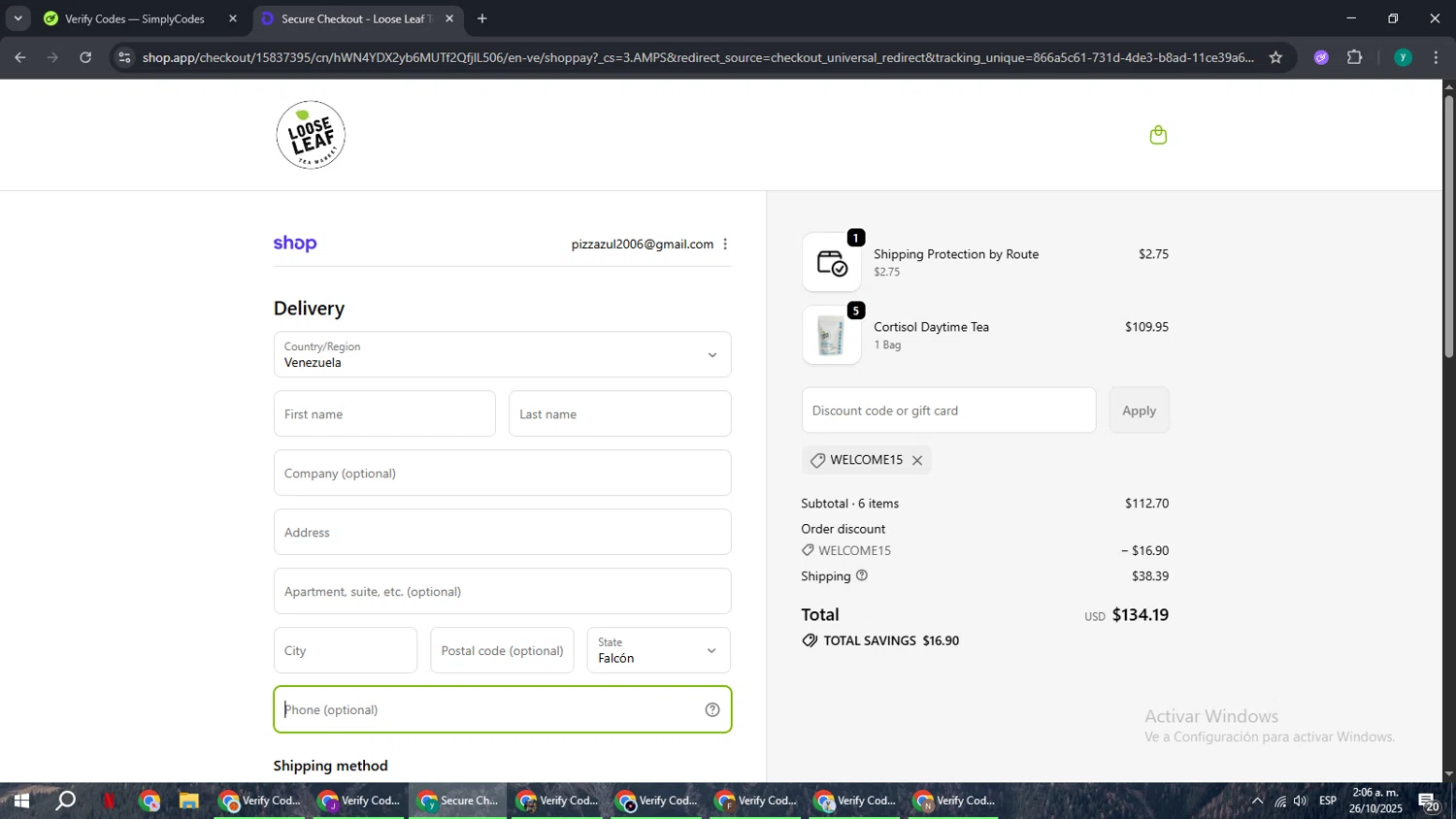Switch to Secure Ch... window in taskbar

[x=458, y=801]
